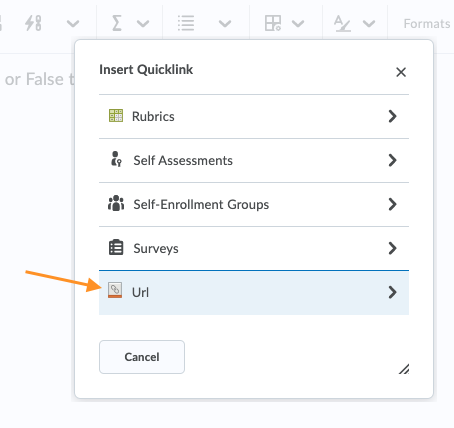Open dropdown next to the spellcheck icon
Image resolution: width=454 pixels, height=428 pixels.
coord(369,24)
